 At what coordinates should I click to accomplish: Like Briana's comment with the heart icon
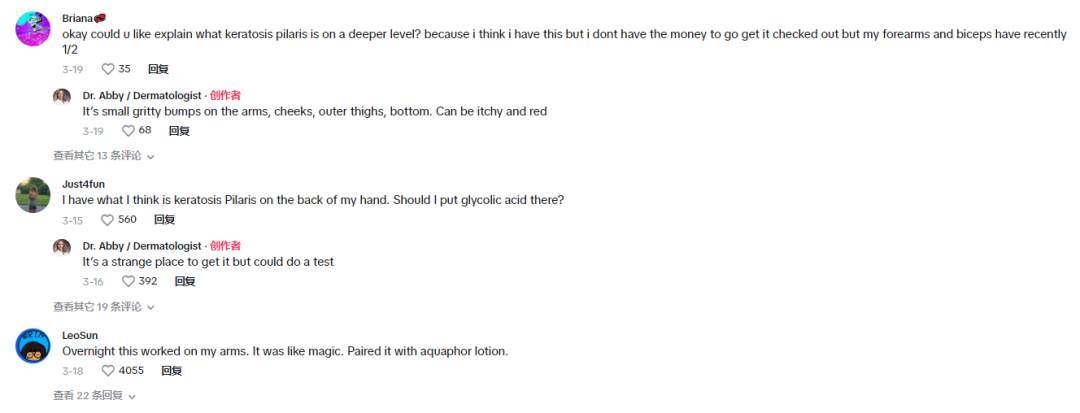[x=108, y=69]
